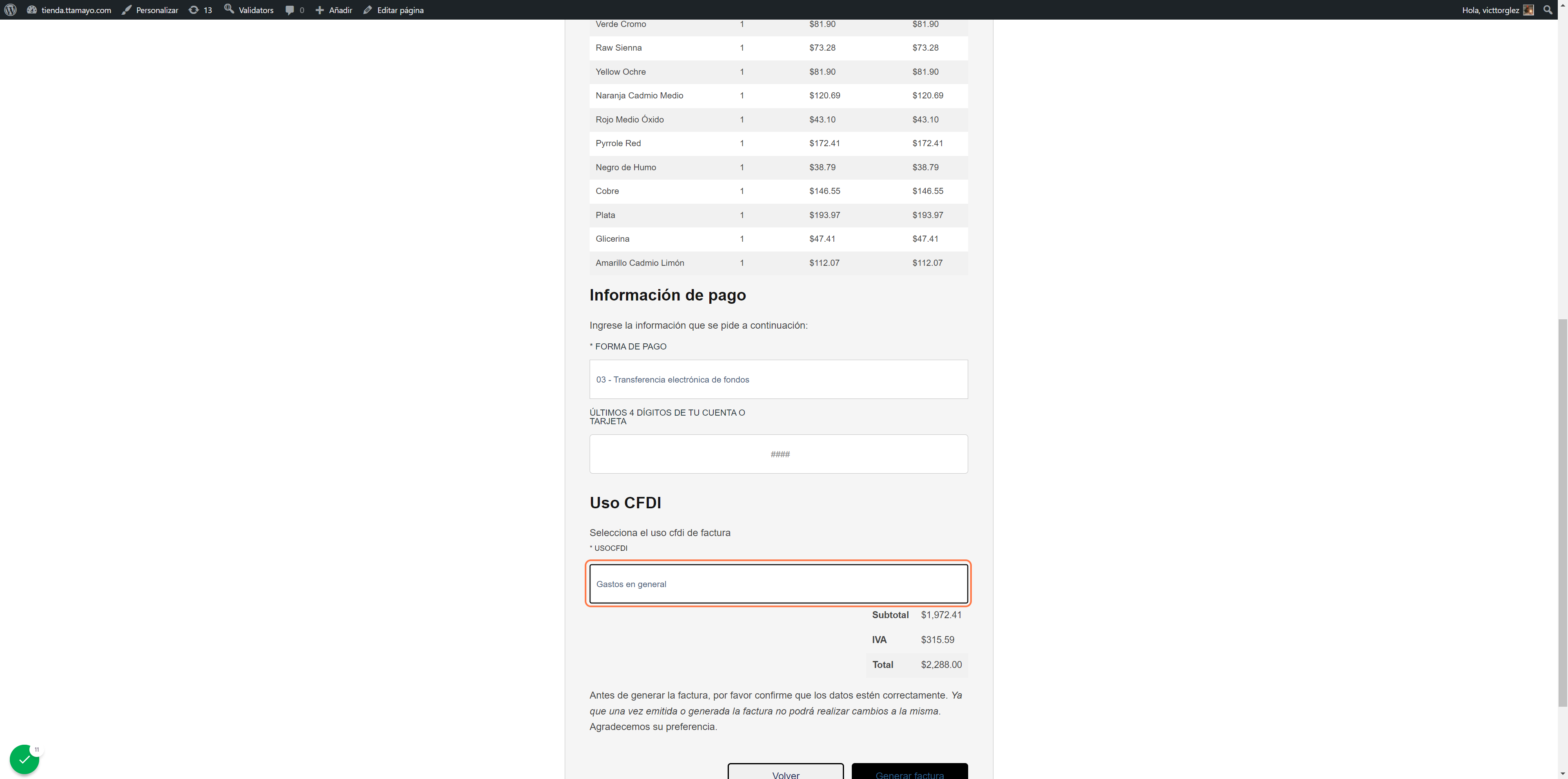
Task: Open the Añadir new content menu
Action: coord(334,10)
